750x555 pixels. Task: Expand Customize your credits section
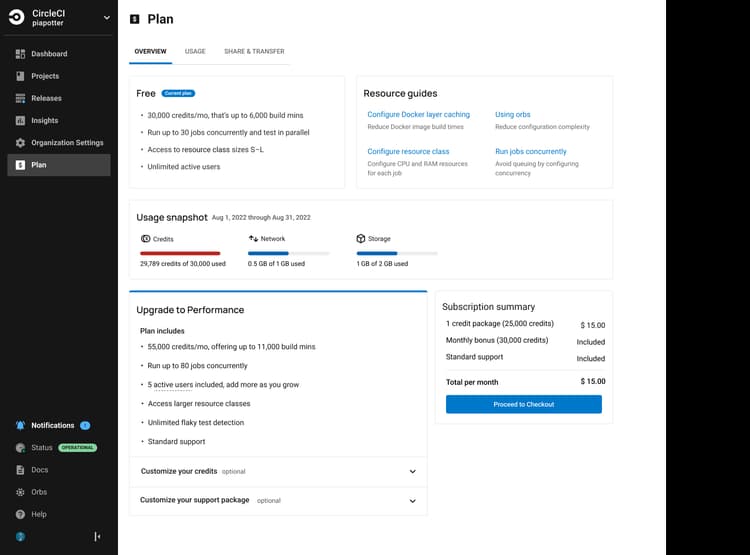tap(278, 472)
